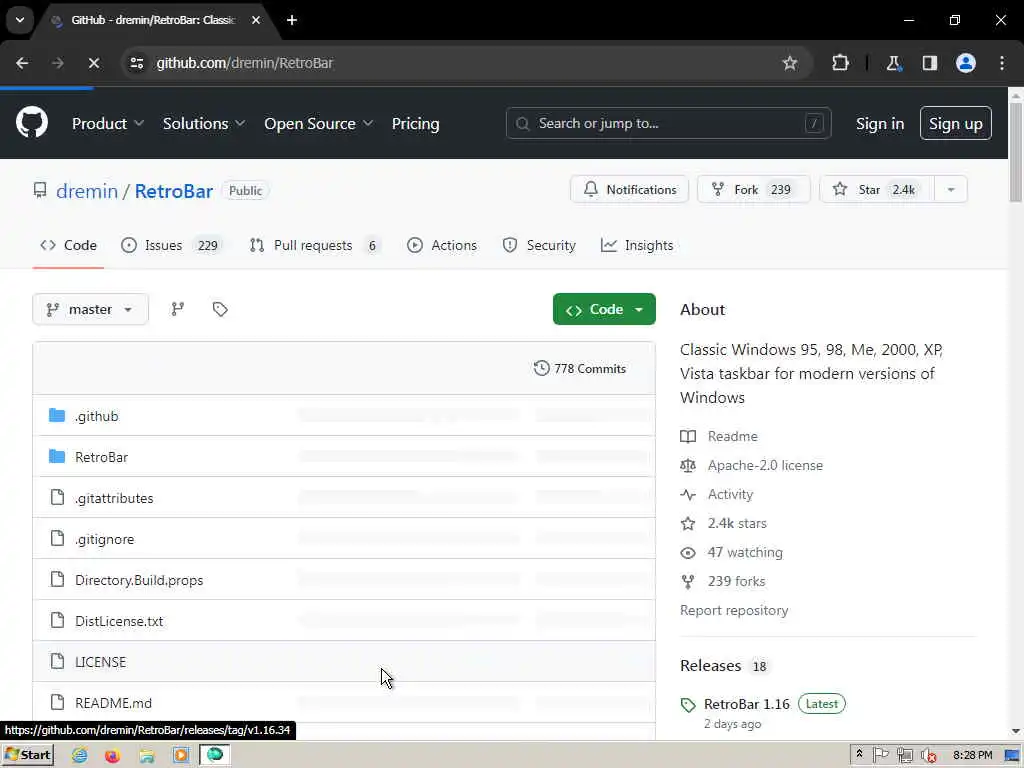Open the .github folder
The image size is (1024, 768).
97,416
